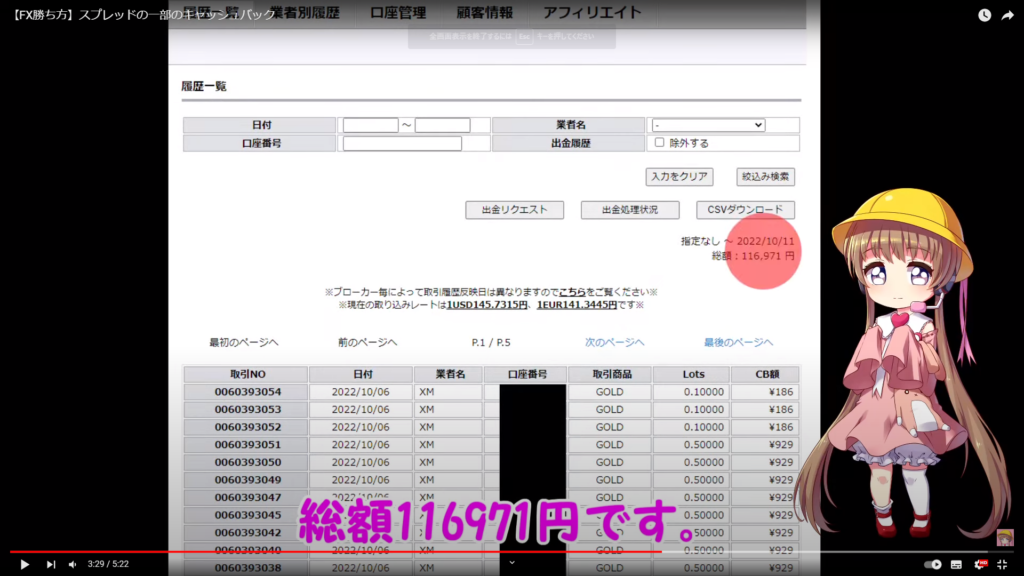Toggle the autoplay switch
Image resolution: width=1024 pixels, height=576 pixels.
[x=933, y=564]
